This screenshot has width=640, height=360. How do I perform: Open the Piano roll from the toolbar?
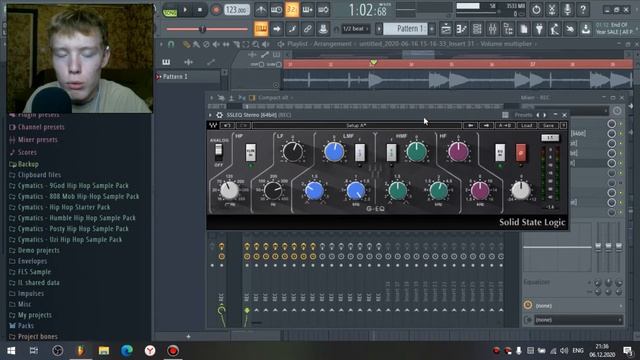coord(462,29)
